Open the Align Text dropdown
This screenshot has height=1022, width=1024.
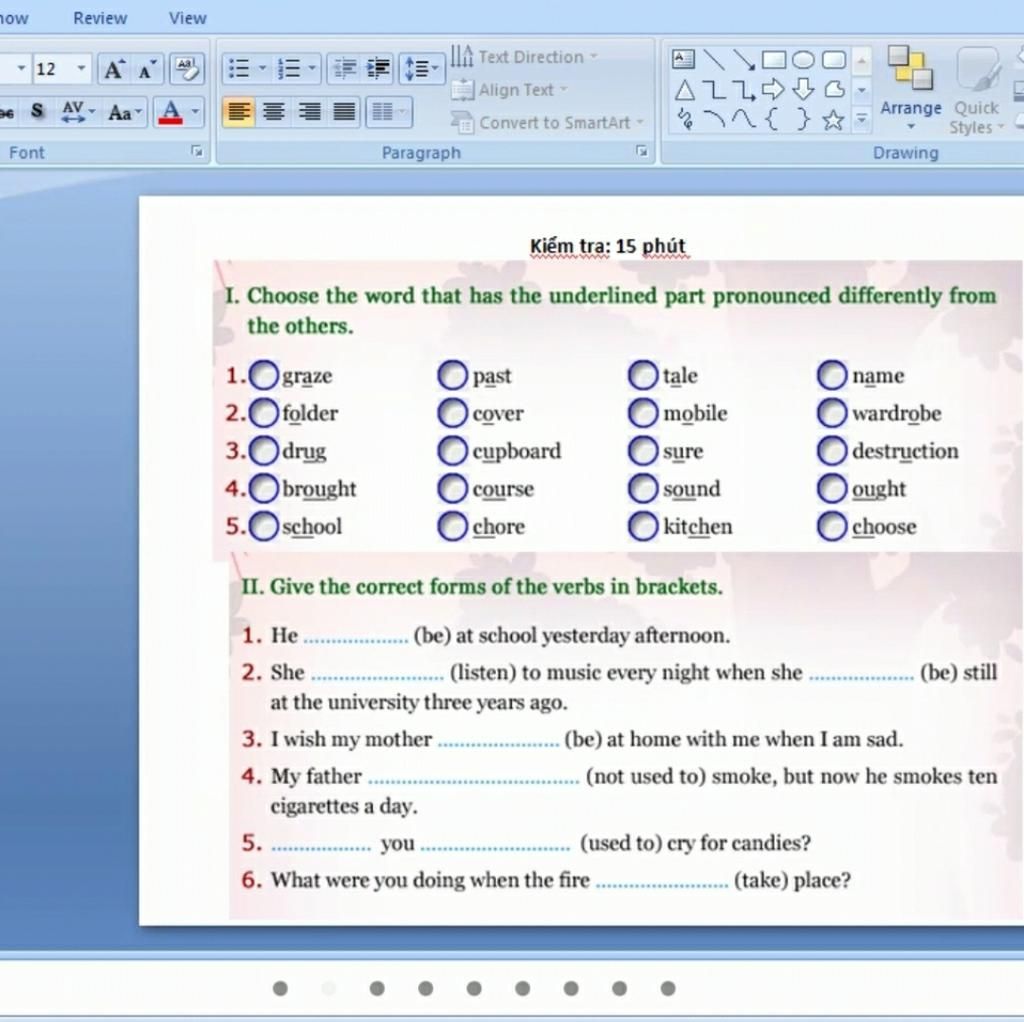(509, 89)
